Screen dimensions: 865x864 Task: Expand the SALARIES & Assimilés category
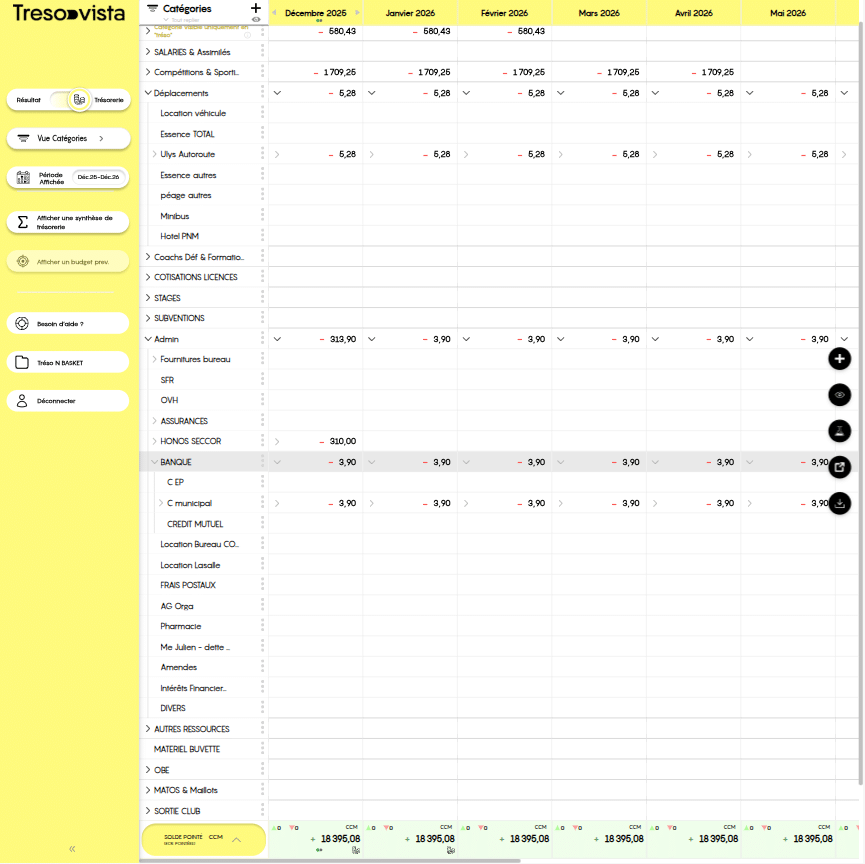148,52
